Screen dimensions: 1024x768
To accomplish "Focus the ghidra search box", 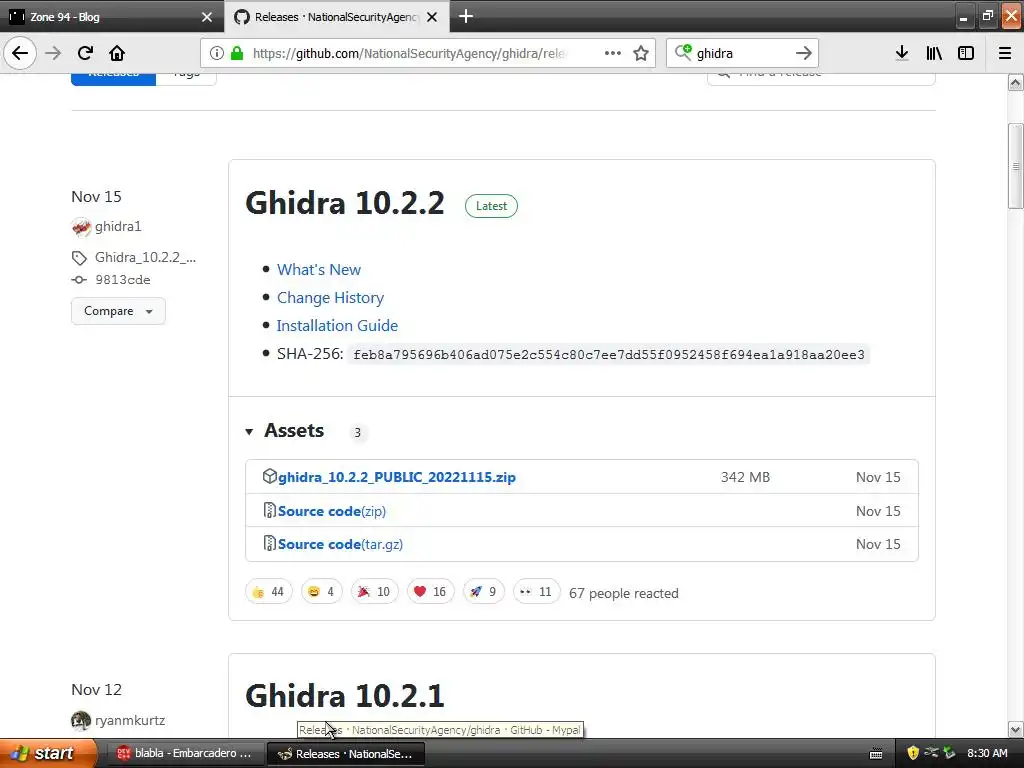I will click(743, 53).
